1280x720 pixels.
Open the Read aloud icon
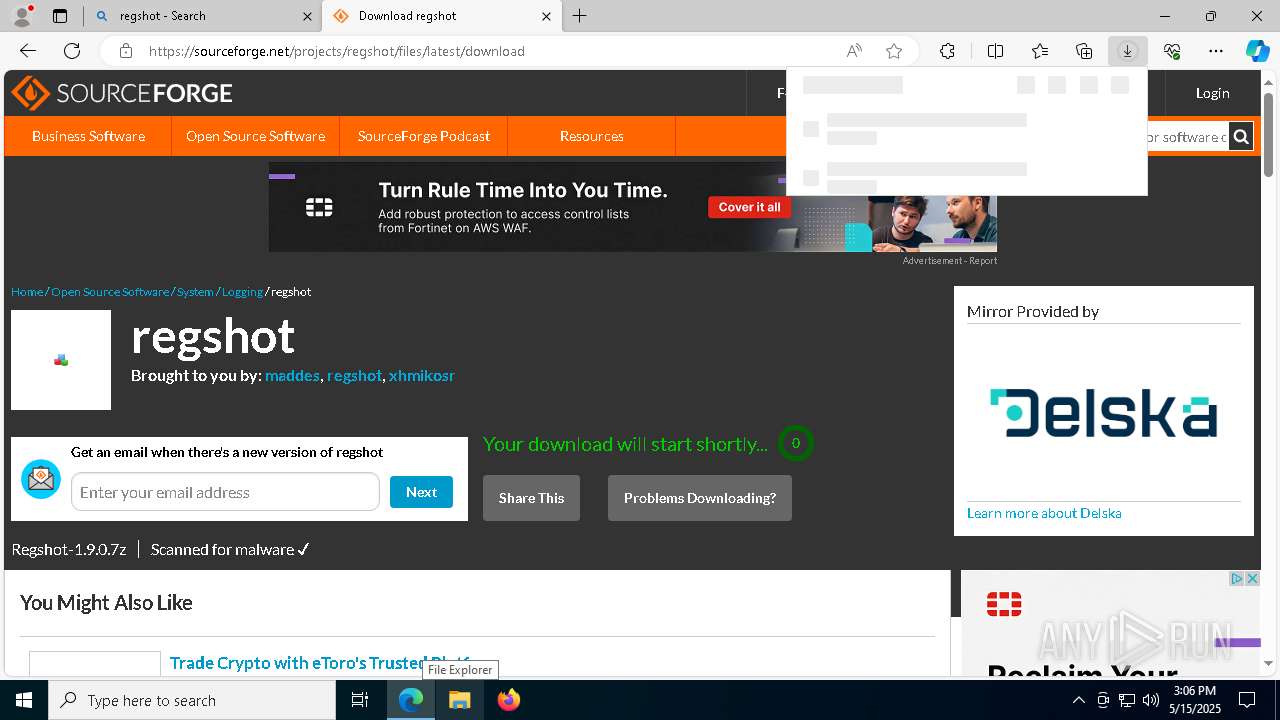click(x=854, y=51)
